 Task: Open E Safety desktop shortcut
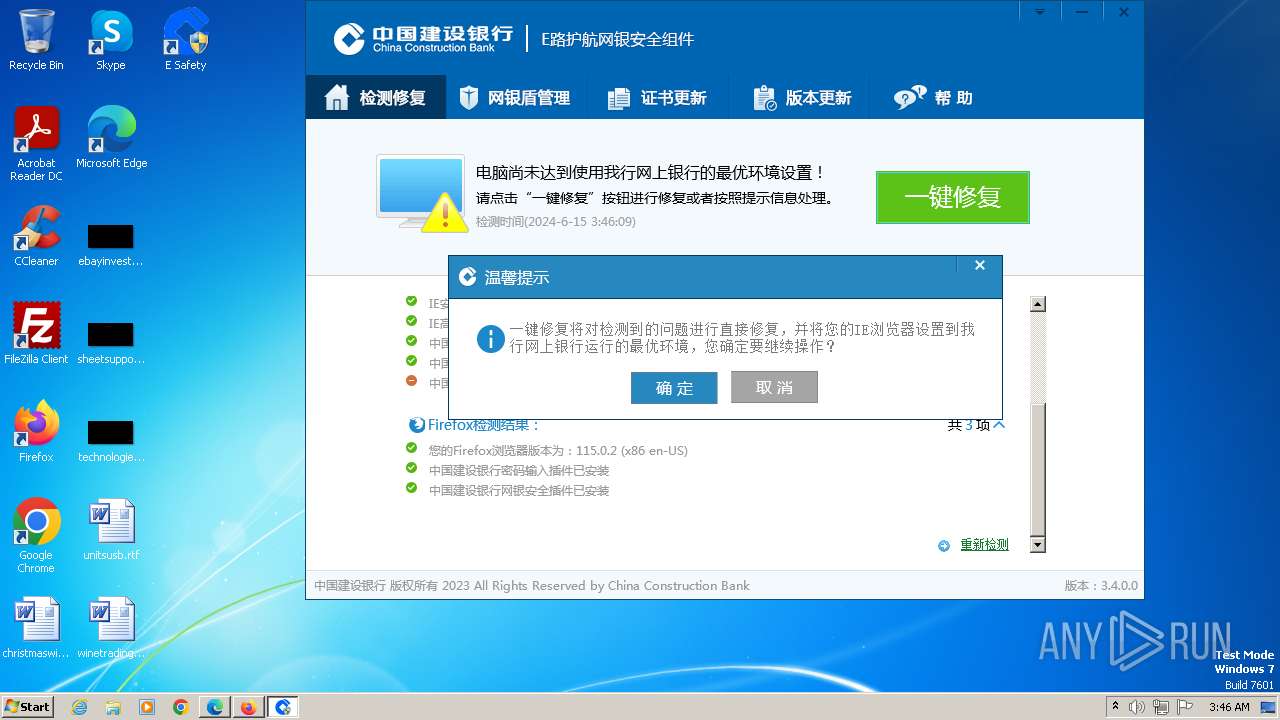(186, 40)
